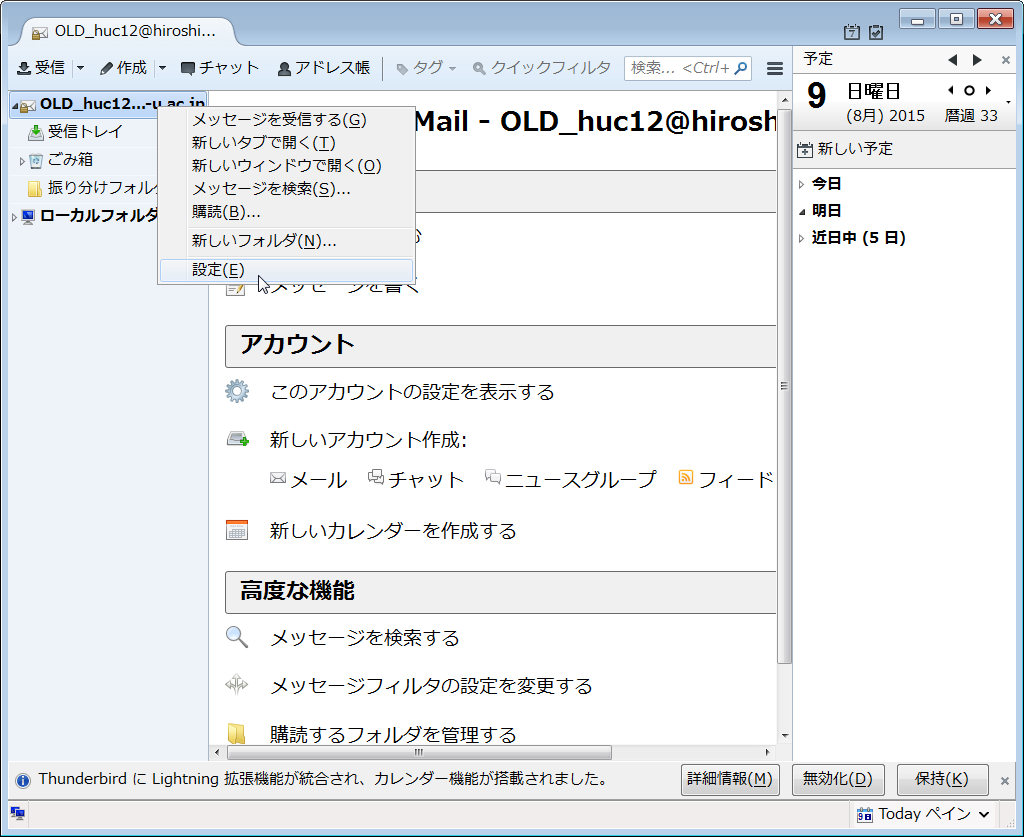
Task: Click the 検索 search input field
Action: pyautogui.click(x=687, y=68)
